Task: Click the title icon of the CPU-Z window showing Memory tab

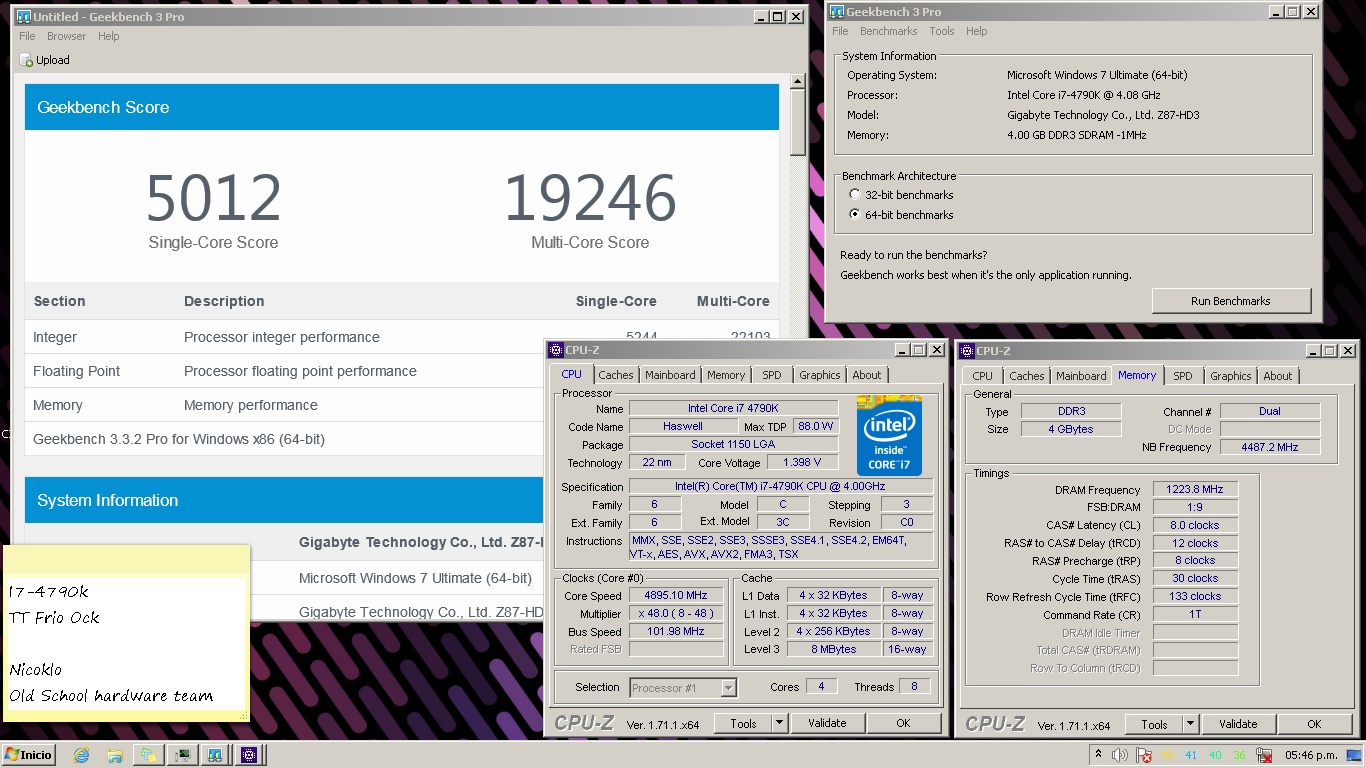Action: (x=967, y=351)
